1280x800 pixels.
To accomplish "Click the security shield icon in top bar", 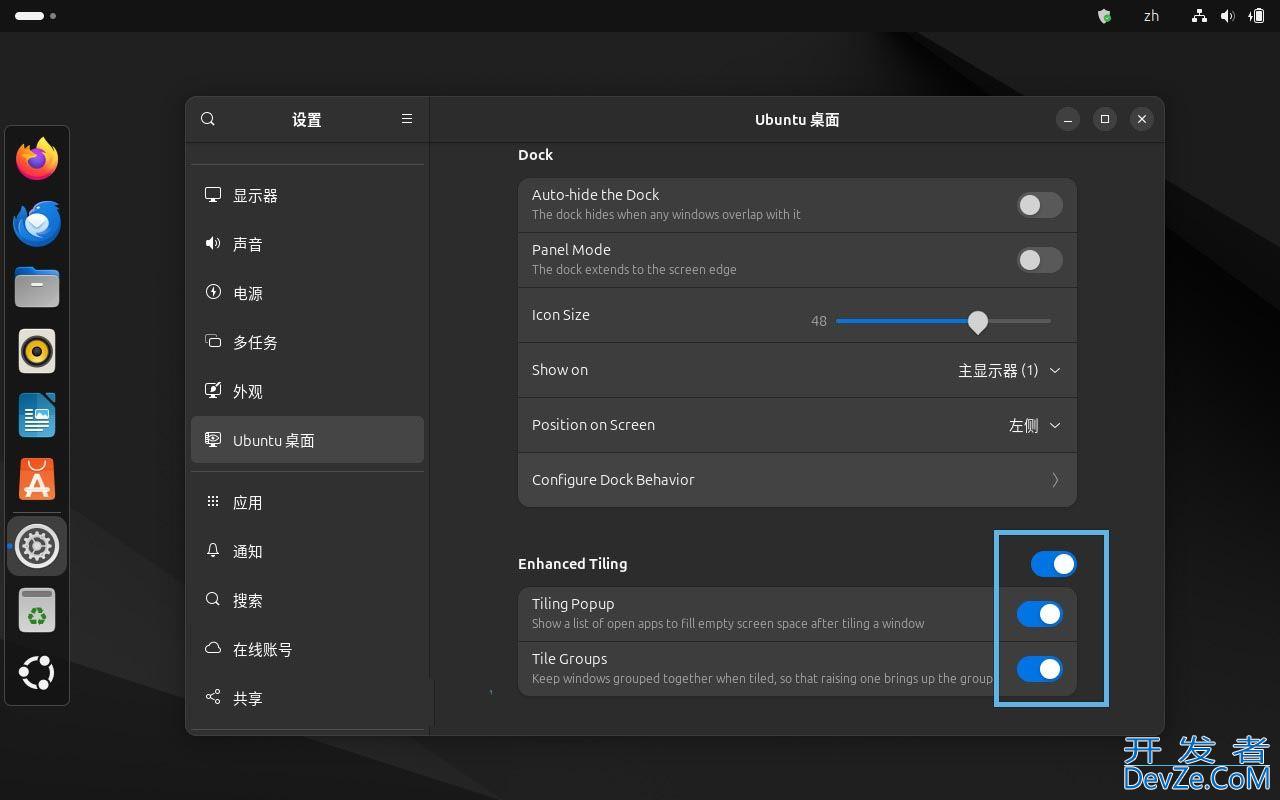I will click(1105, 16).
